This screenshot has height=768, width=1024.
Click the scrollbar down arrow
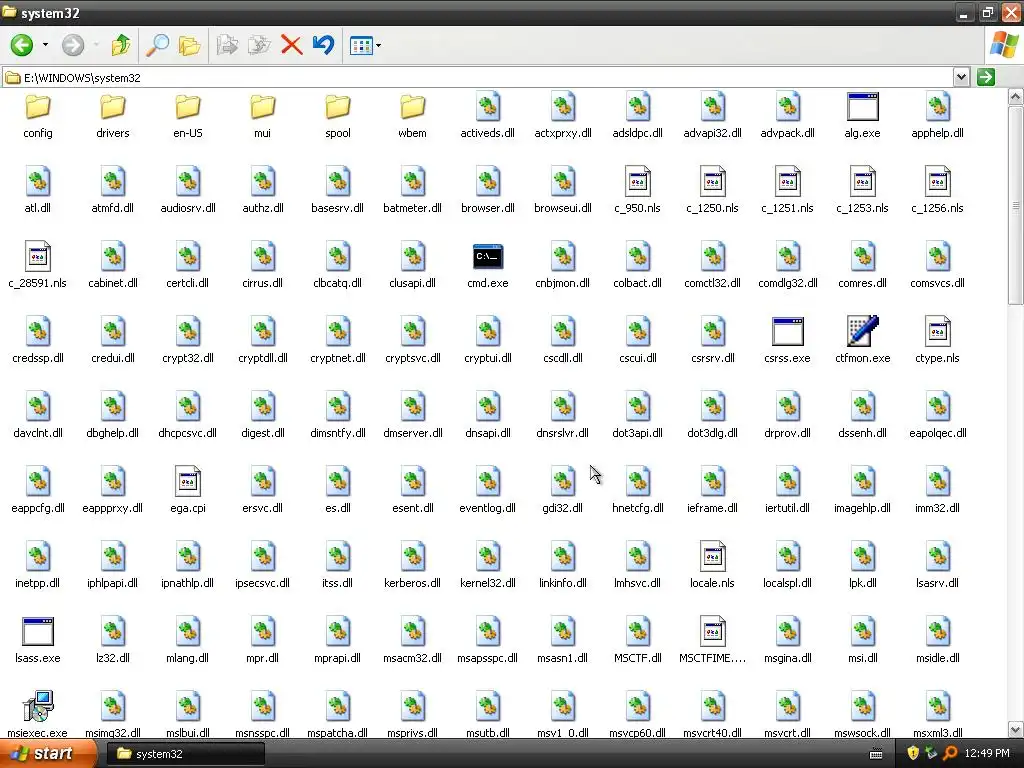click(x=1016, y=729)
